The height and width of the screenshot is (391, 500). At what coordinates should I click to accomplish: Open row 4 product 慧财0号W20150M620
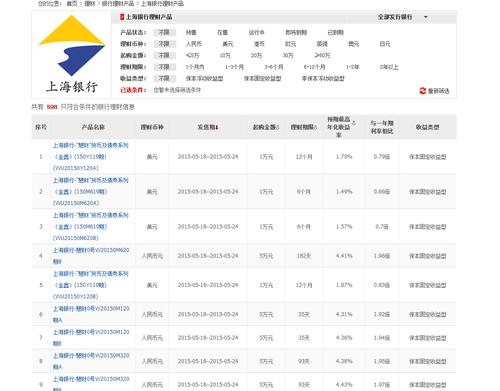pyautogui.click(x=91, y=256)
